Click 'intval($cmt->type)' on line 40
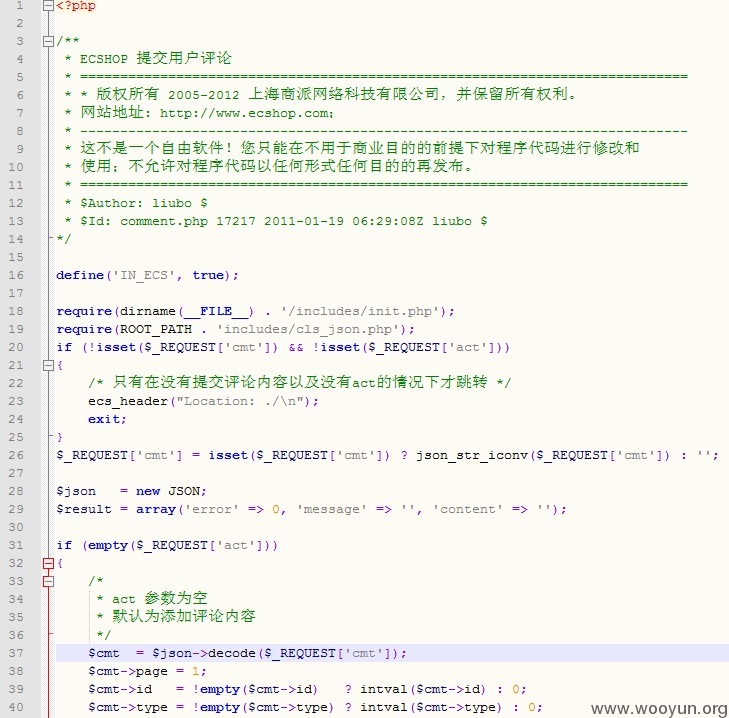 click(x=431, y=707)
